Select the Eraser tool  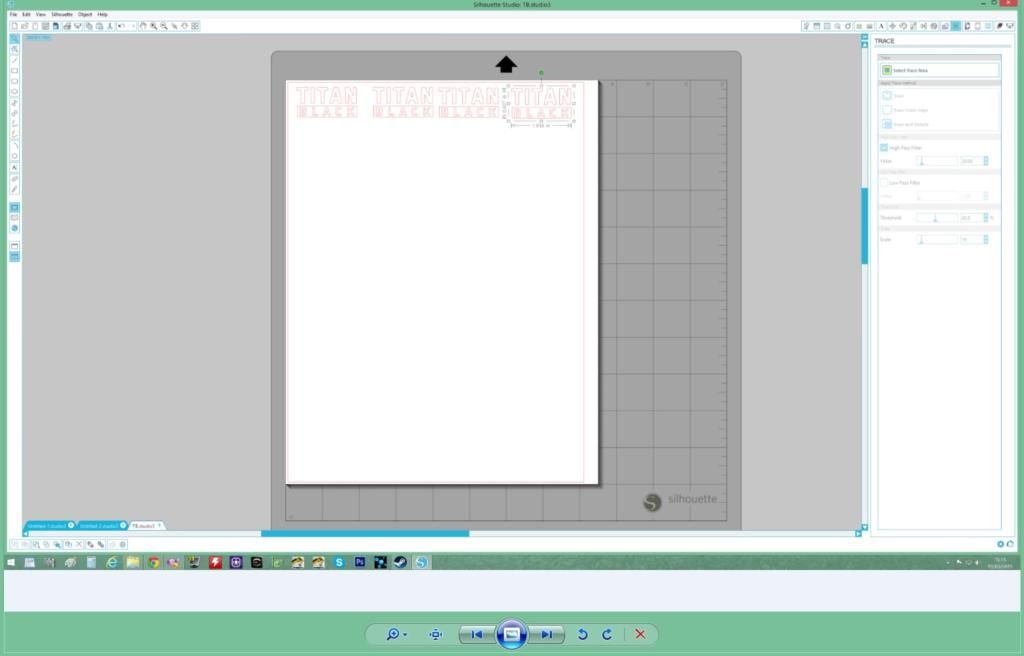[x=14, y=178]
